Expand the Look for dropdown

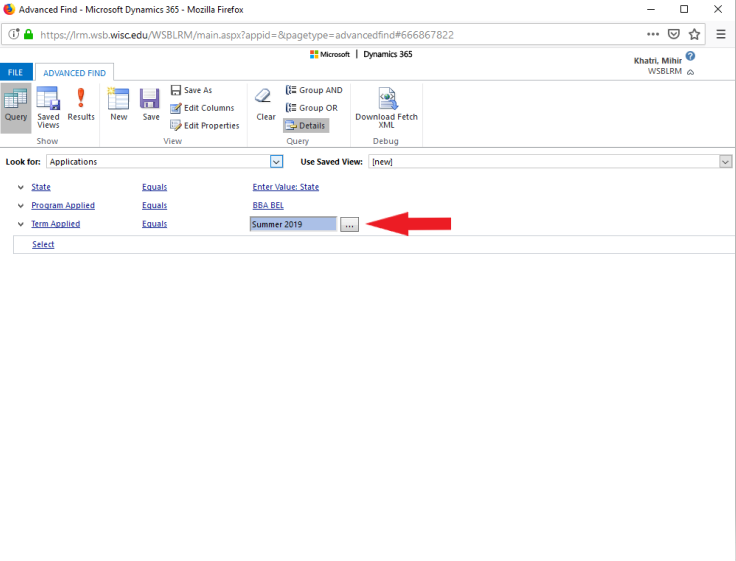pos(277,161)
